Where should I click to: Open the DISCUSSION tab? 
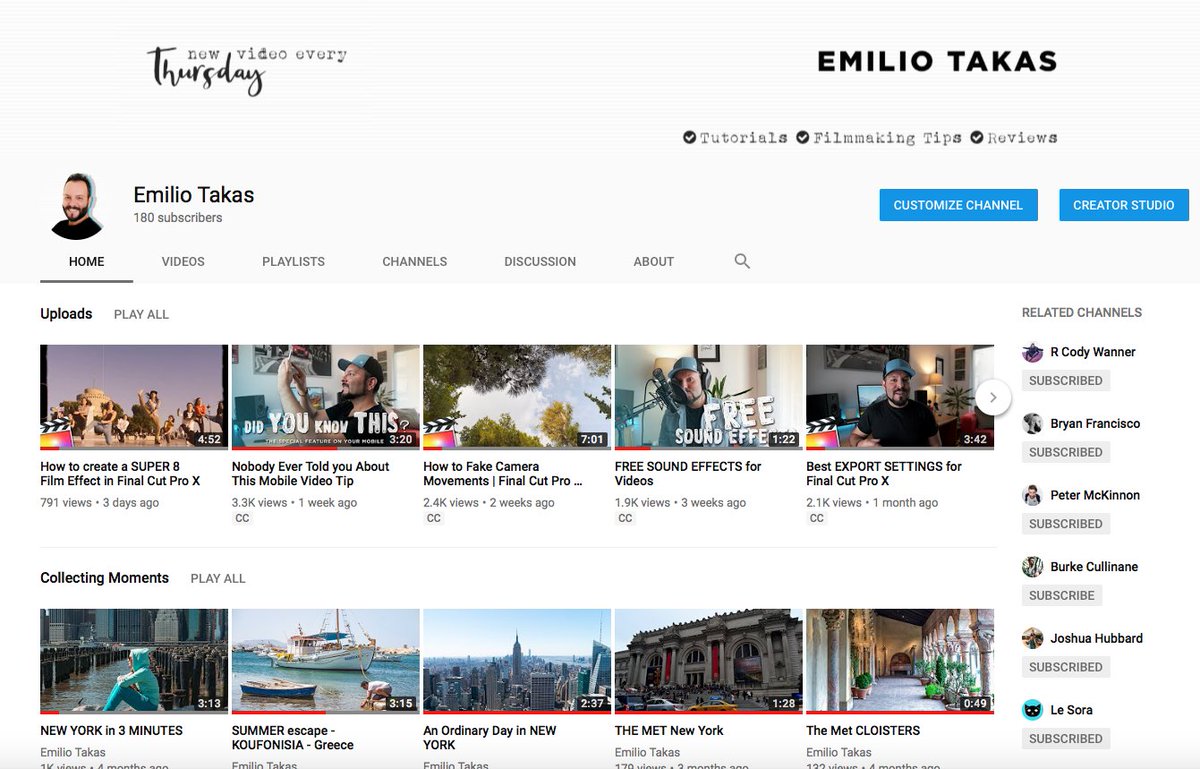click(x=540, y=262)
